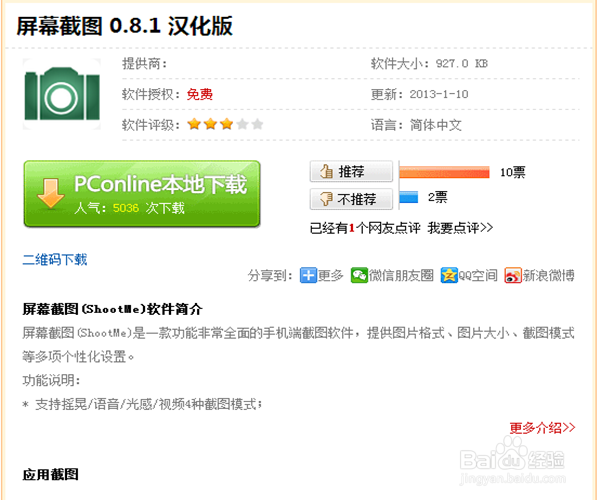
Task: Click the thumbs-up icon on 推荐
Action: point(326,171)
